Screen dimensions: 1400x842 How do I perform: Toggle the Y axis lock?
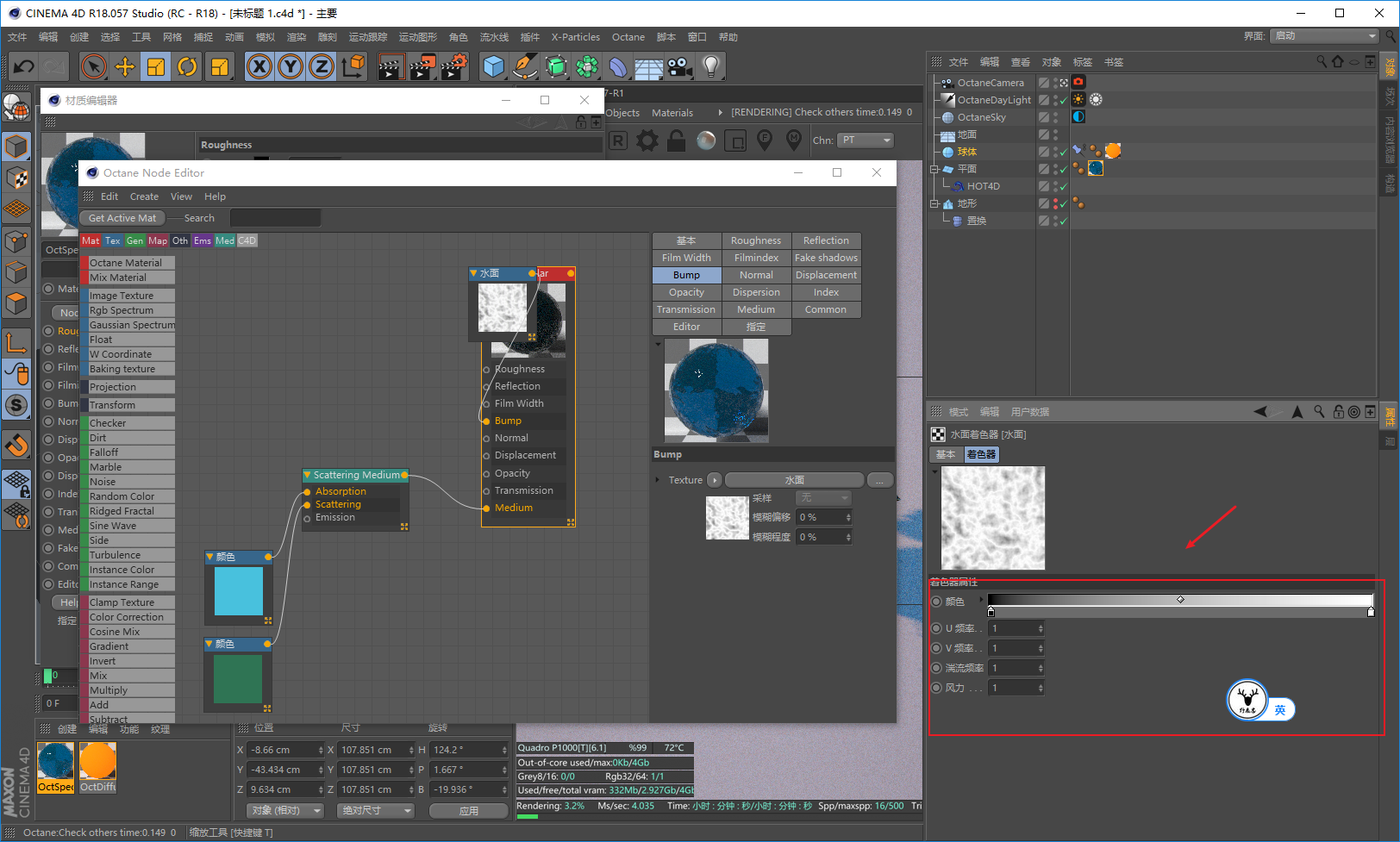291,66
